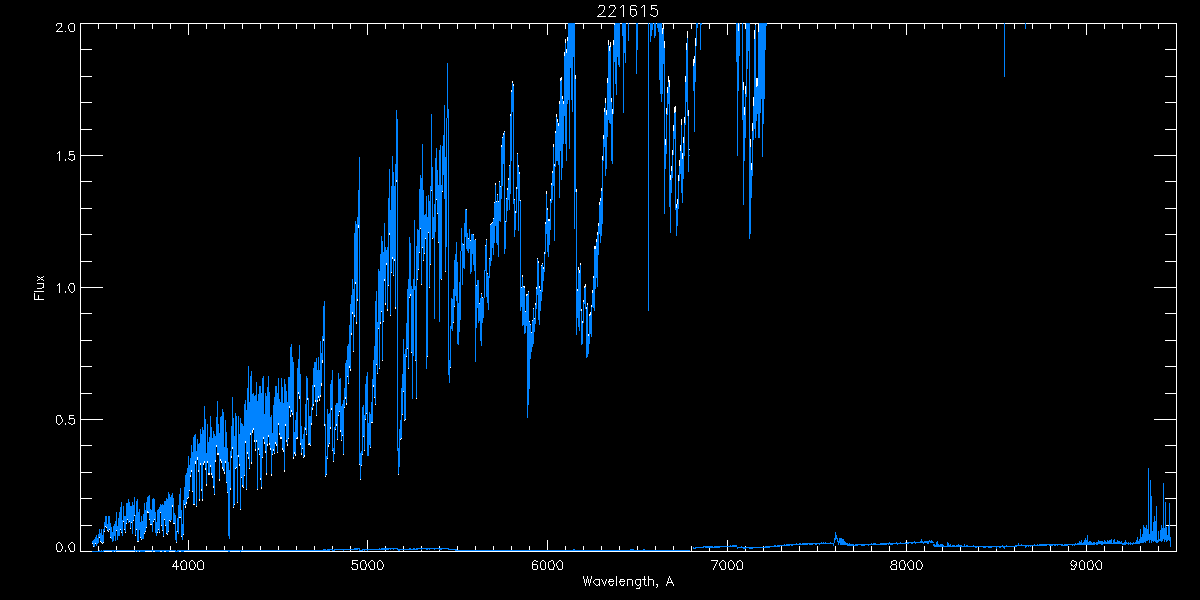
Task: Click the plot title 221615
Action: click(x=627, y=11)
